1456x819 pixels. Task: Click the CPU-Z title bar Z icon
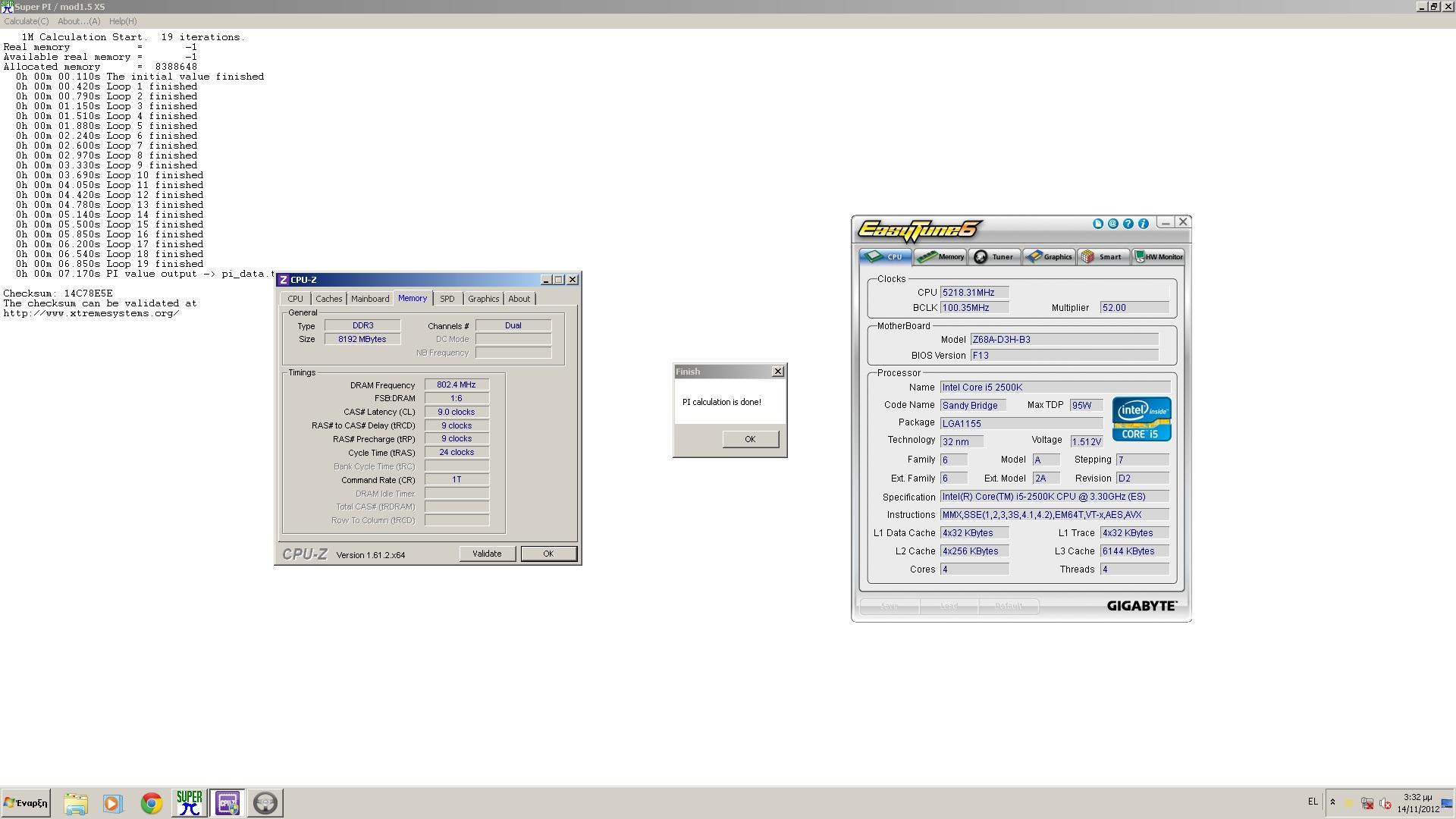[284, 280]
